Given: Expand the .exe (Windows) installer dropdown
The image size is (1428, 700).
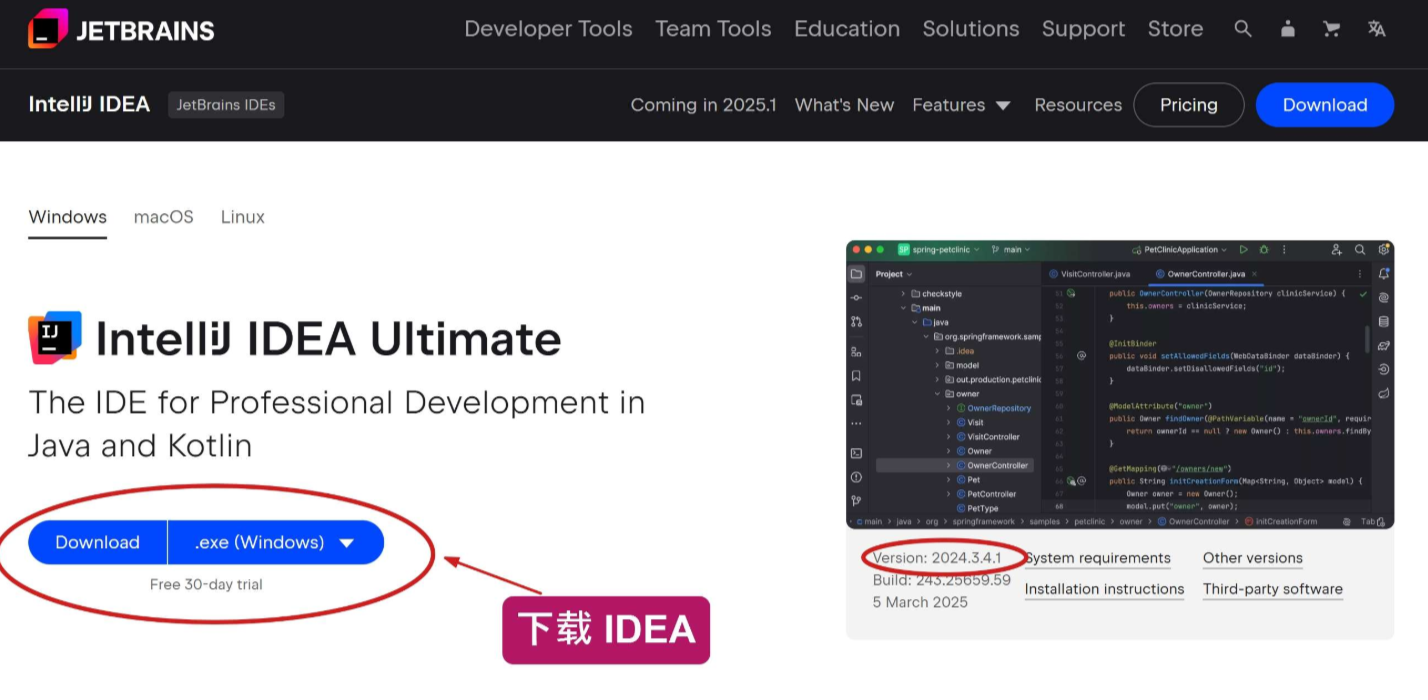Looking at the screenshot, I should (x=276, y=542).
